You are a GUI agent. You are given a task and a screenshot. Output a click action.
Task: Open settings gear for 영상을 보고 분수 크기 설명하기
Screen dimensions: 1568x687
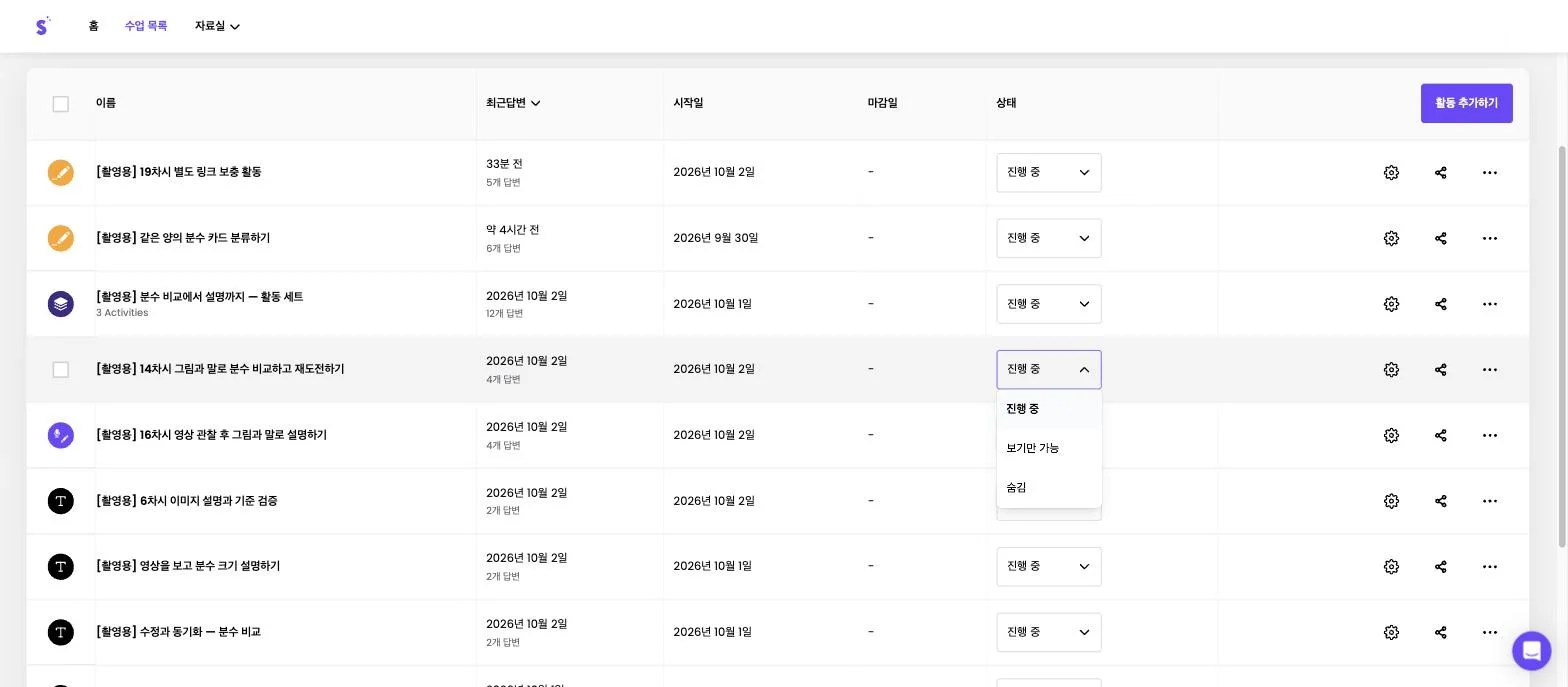pos(1391,567)
